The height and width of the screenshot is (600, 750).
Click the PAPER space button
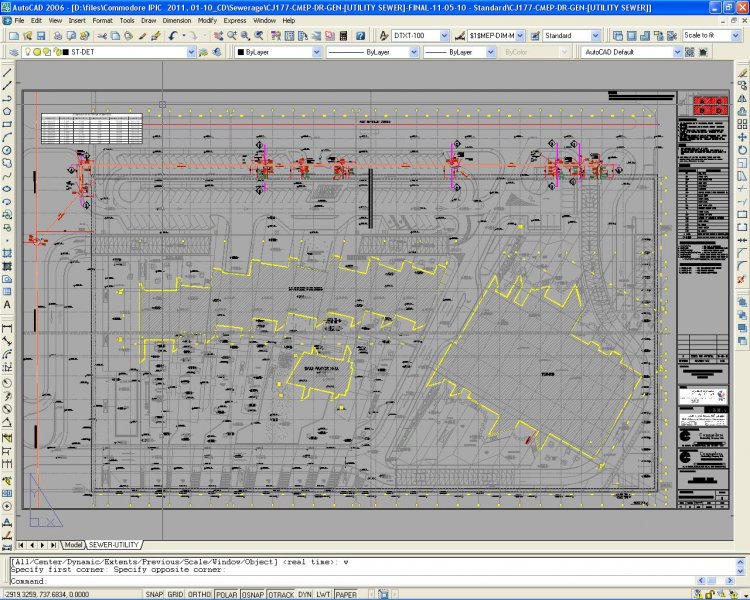pyautogui.click(x=345, y=594)
